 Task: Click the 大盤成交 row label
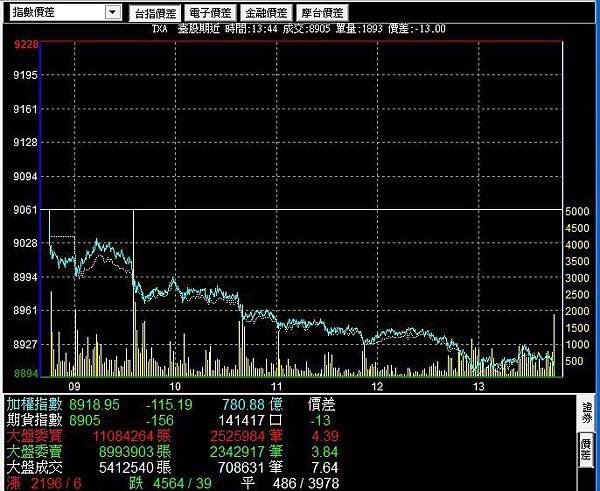pos(34,467)
